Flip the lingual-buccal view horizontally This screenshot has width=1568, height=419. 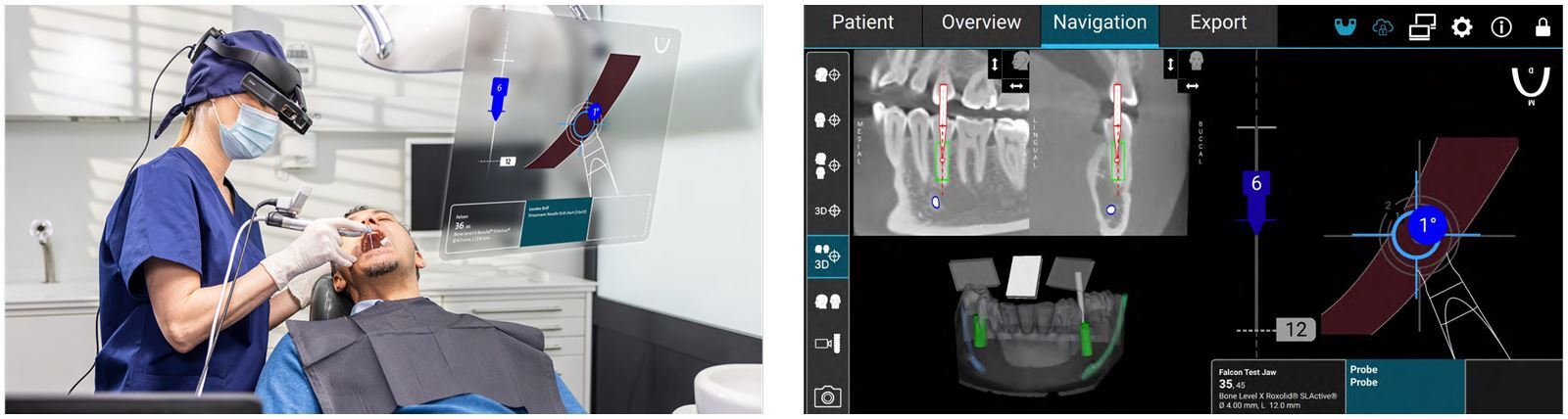point(1192,86)
